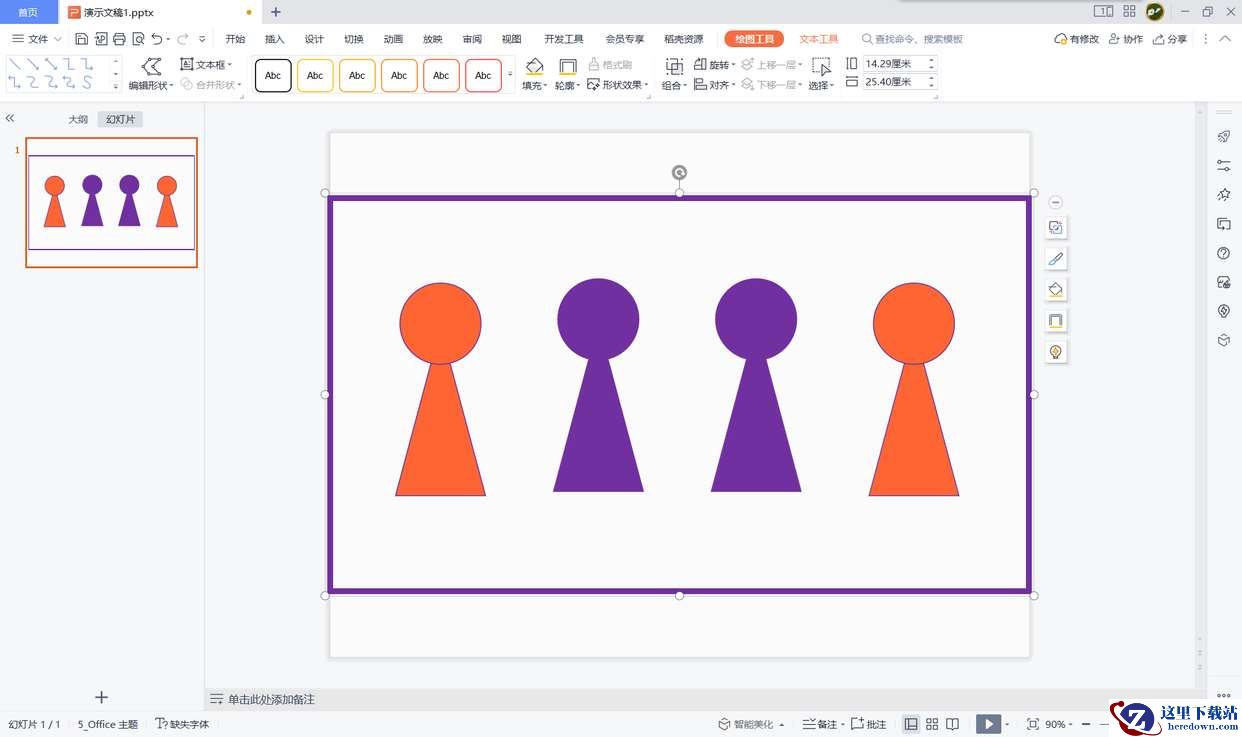This screenshot has width=1242, height=737.
Task: Decrease the shape width stepper value
Action: tap(932, 86)
